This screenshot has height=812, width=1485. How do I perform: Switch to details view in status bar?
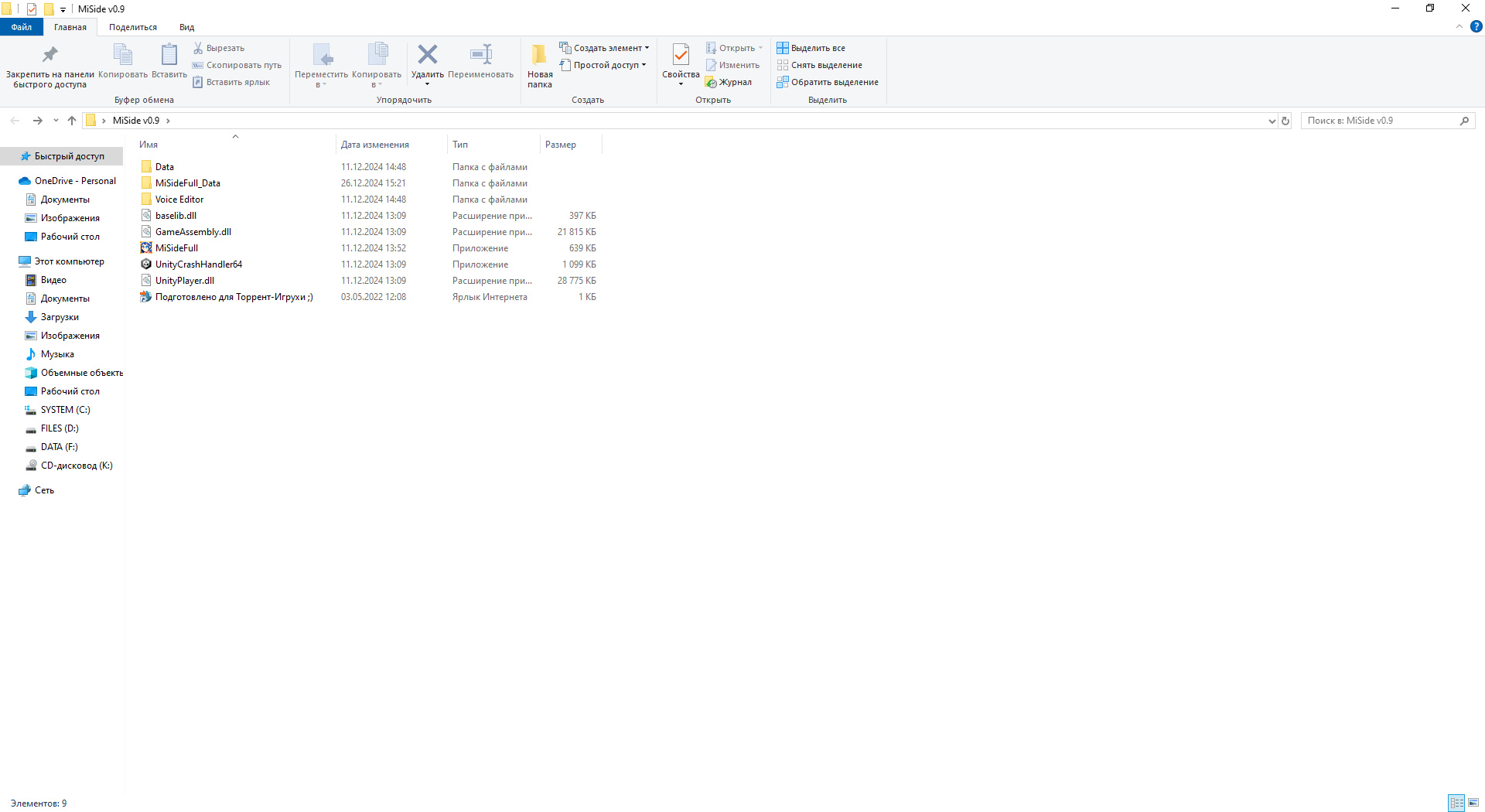1456,803
